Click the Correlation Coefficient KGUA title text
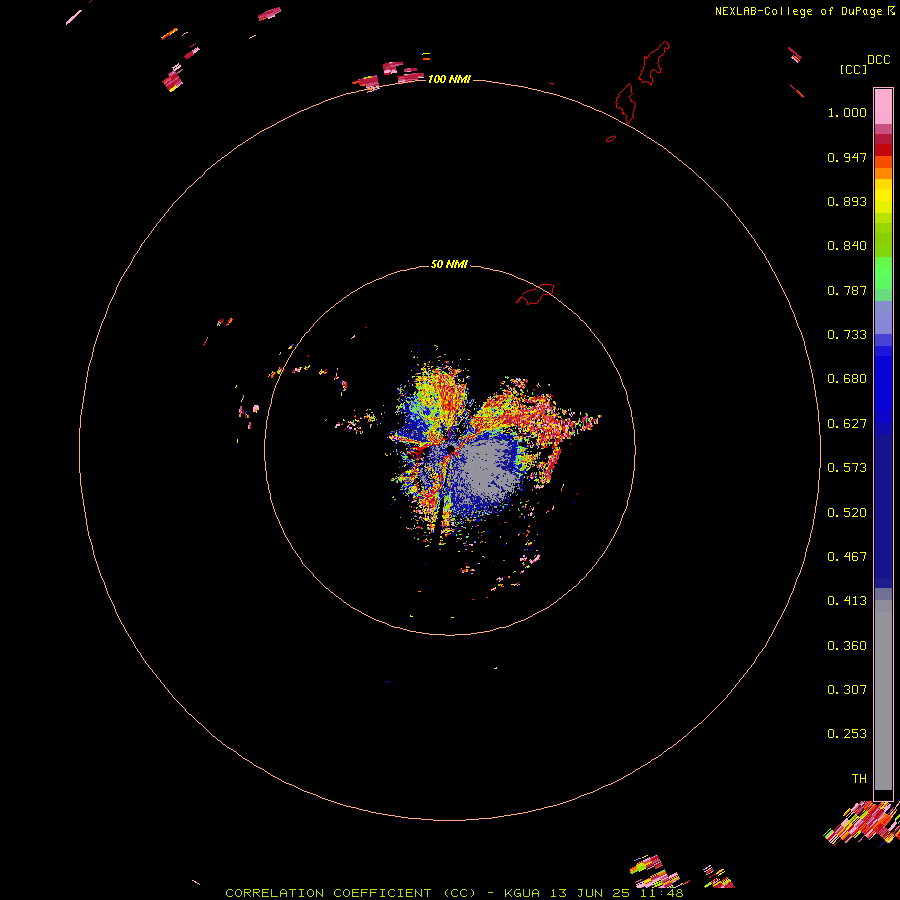The image size is (900, 900). [454, 893]
